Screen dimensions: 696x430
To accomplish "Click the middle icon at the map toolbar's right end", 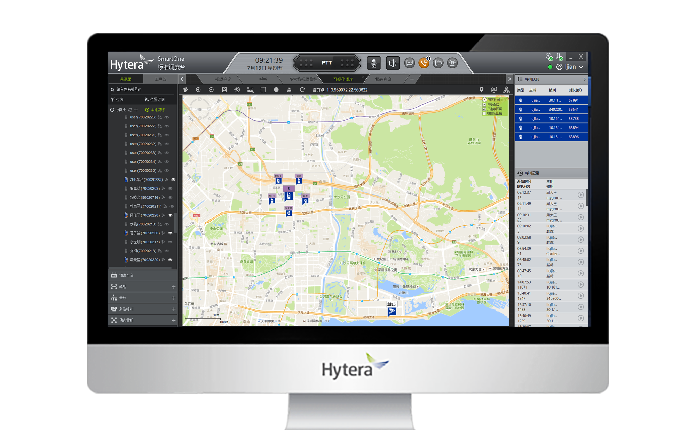I will pyautogui.click(x=494, y=90).
